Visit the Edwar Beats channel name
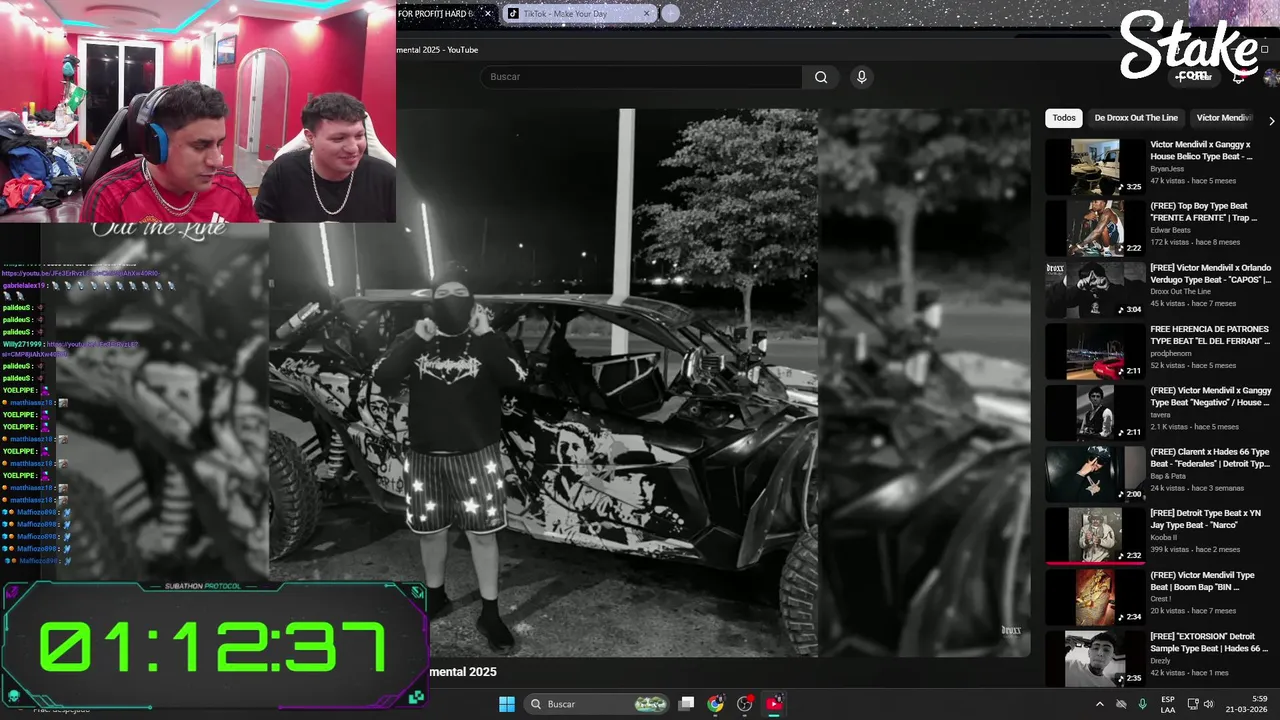Image resolution: width=1280 pixels, height=720 pixels. click(1171, 231)
